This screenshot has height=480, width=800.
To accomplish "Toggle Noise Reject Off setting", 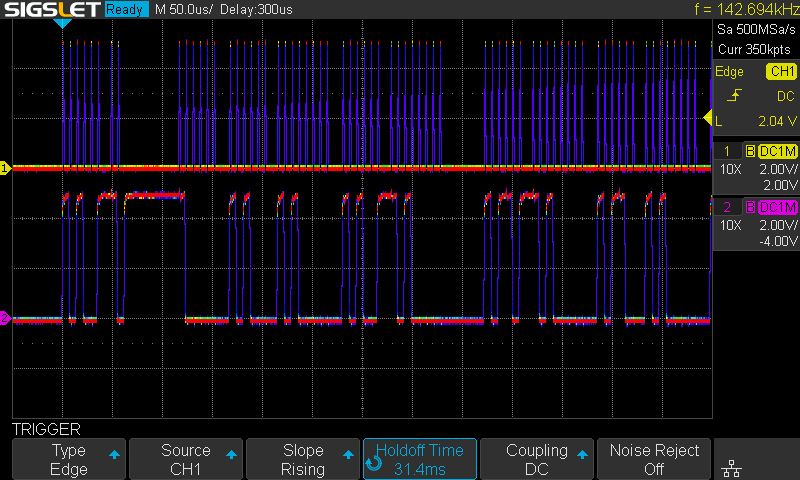I will coord(654,459).
